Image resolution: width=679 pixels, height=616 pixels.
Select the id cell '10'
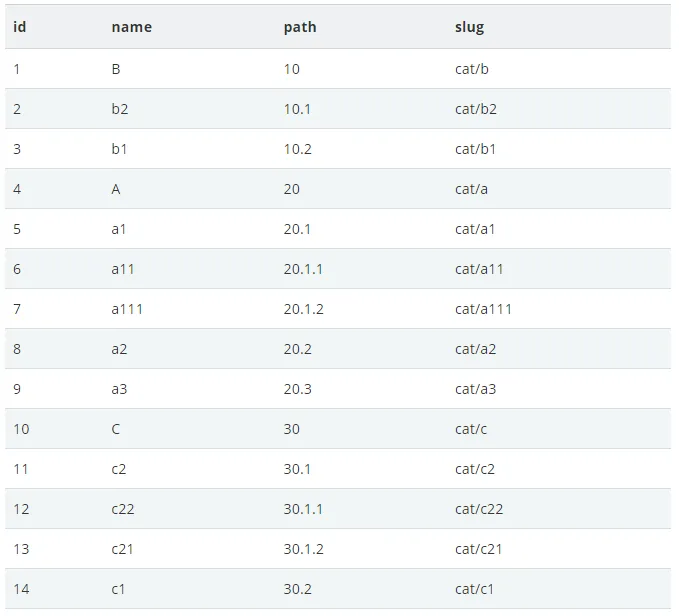[22, 429]
